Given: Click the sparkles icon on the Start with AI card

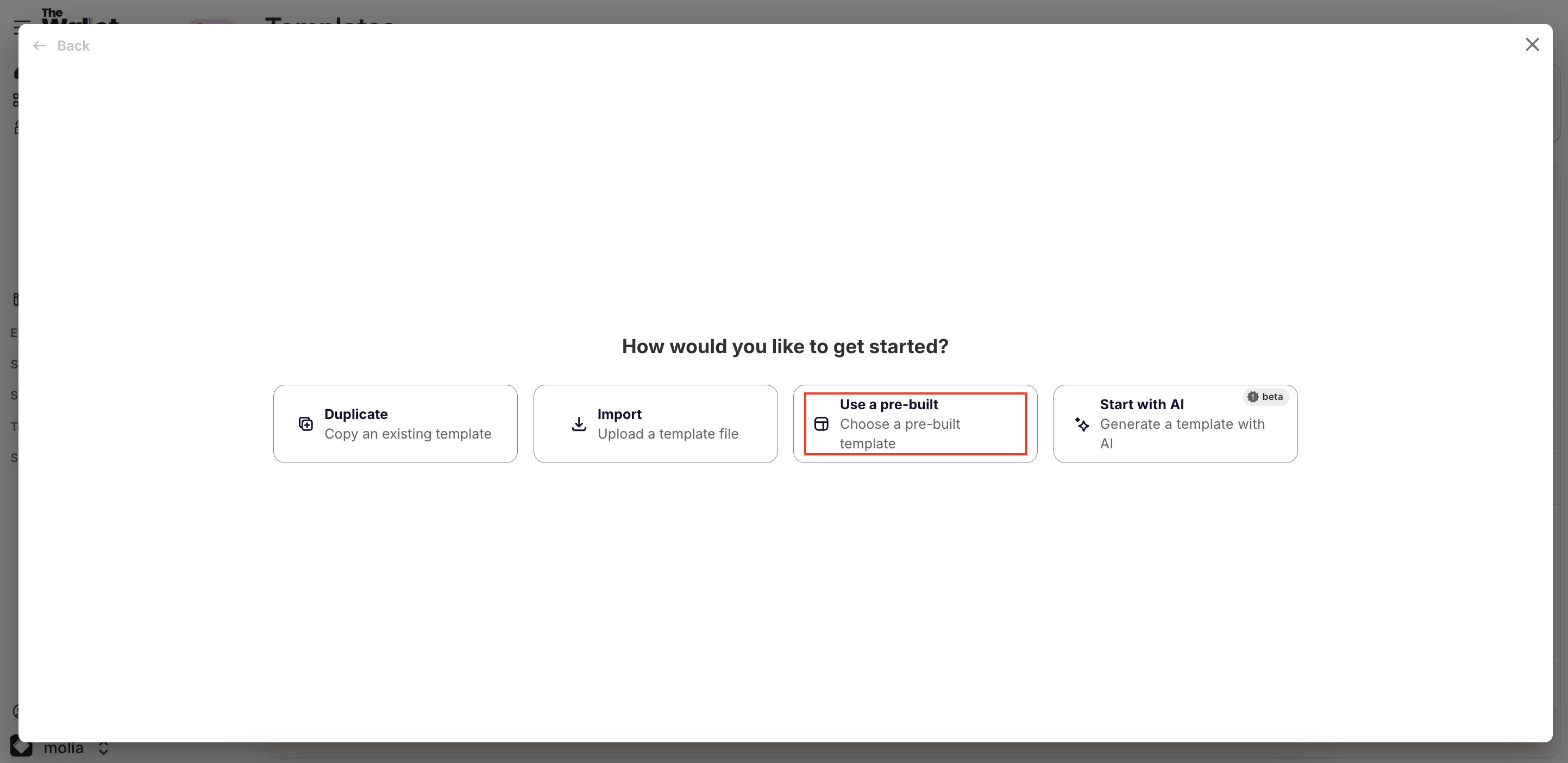Looking at the screenshot, I should click(x=1083, y=424).
